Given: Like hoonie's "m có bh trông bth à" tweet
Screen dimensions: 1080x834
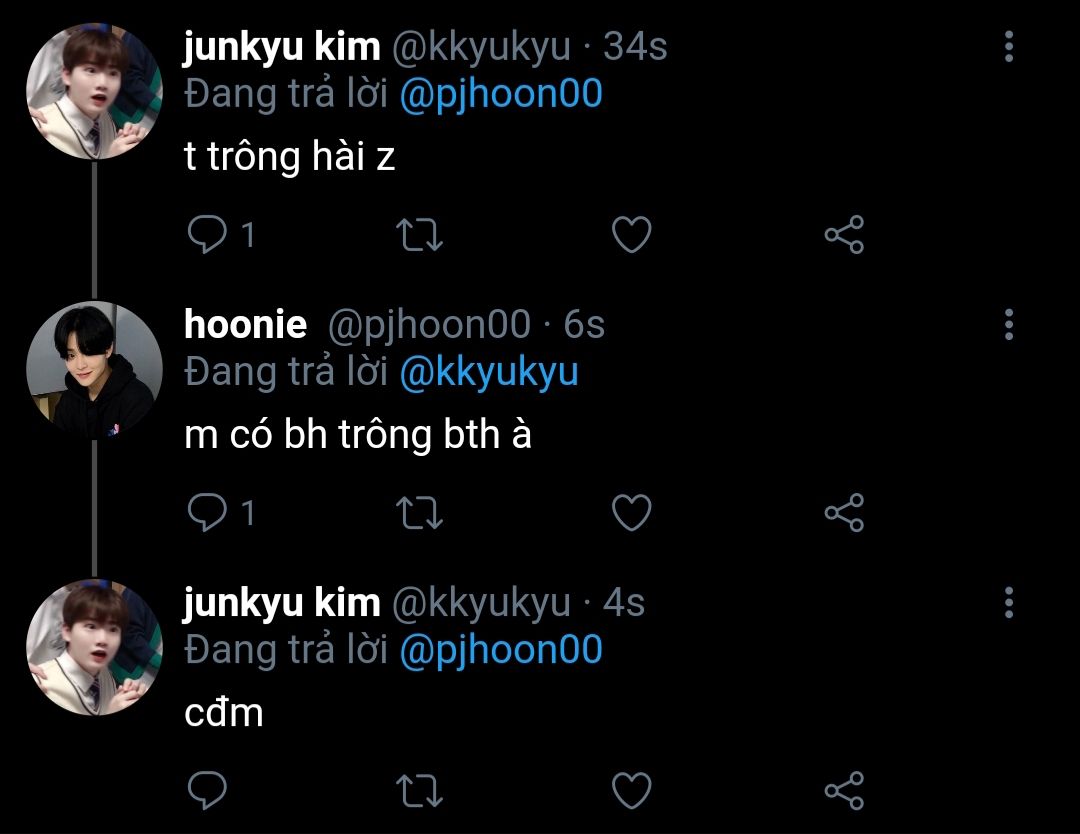Looking at the screenshot, I should 632,512.
